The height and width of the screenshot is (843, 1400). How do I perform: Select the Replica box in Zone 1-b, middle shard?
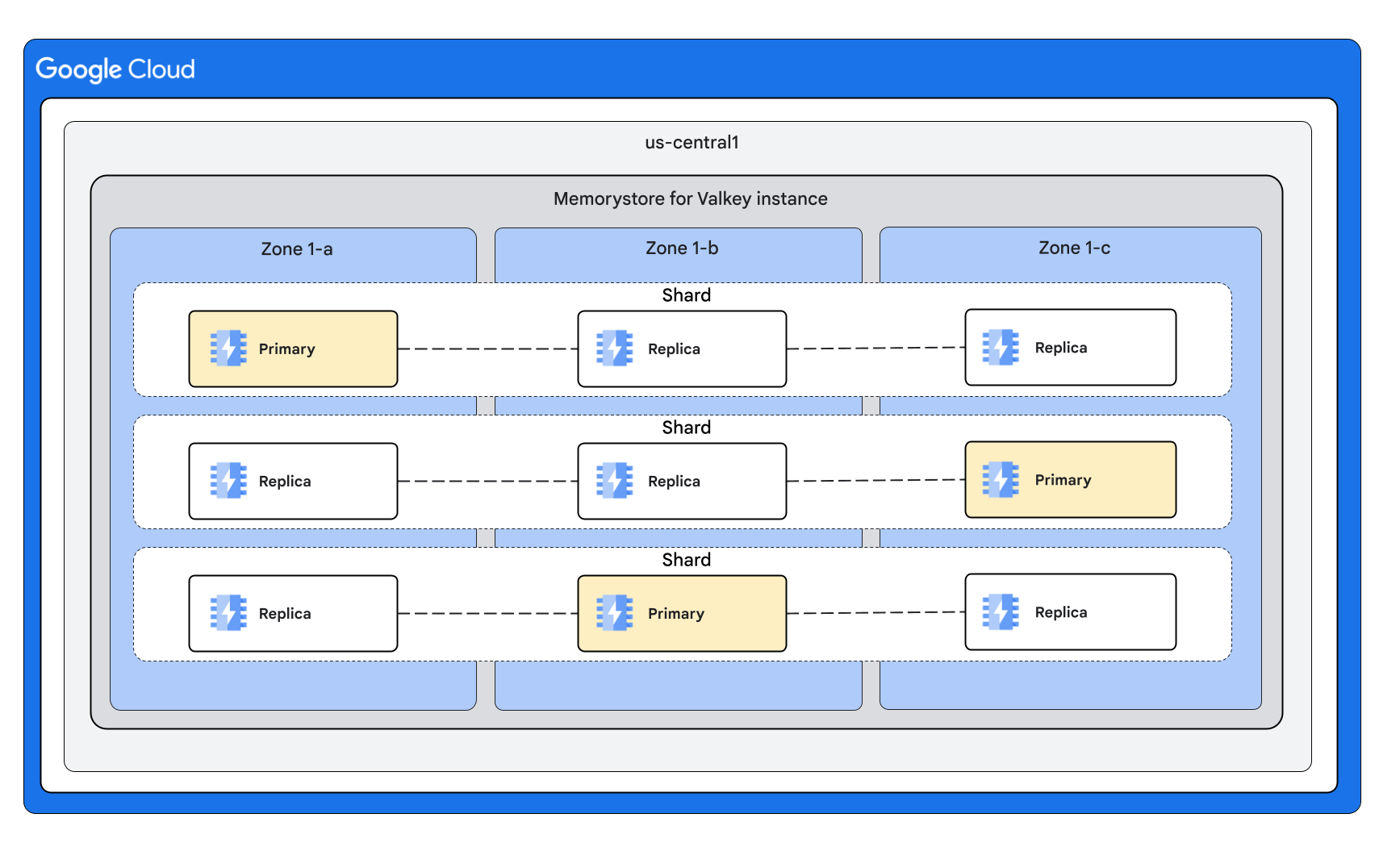point(682,481)
